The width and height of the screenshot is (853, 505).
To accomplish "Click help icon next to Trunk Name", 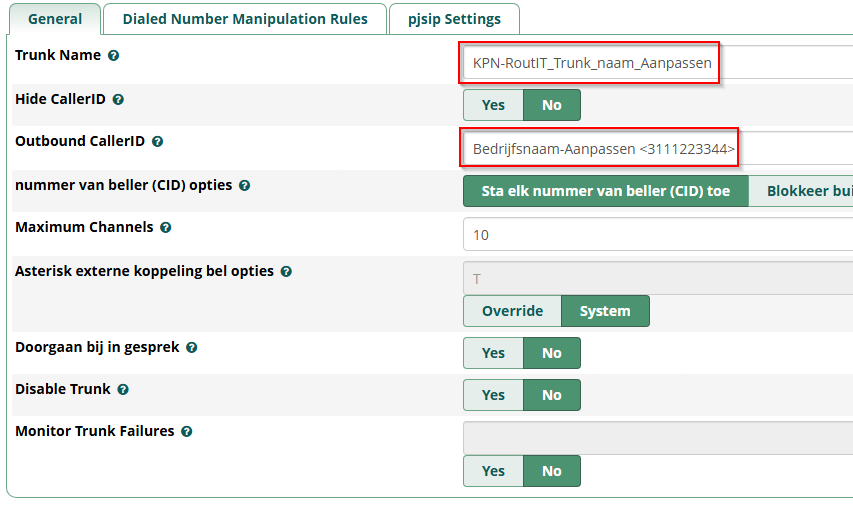I will point(114,56).
